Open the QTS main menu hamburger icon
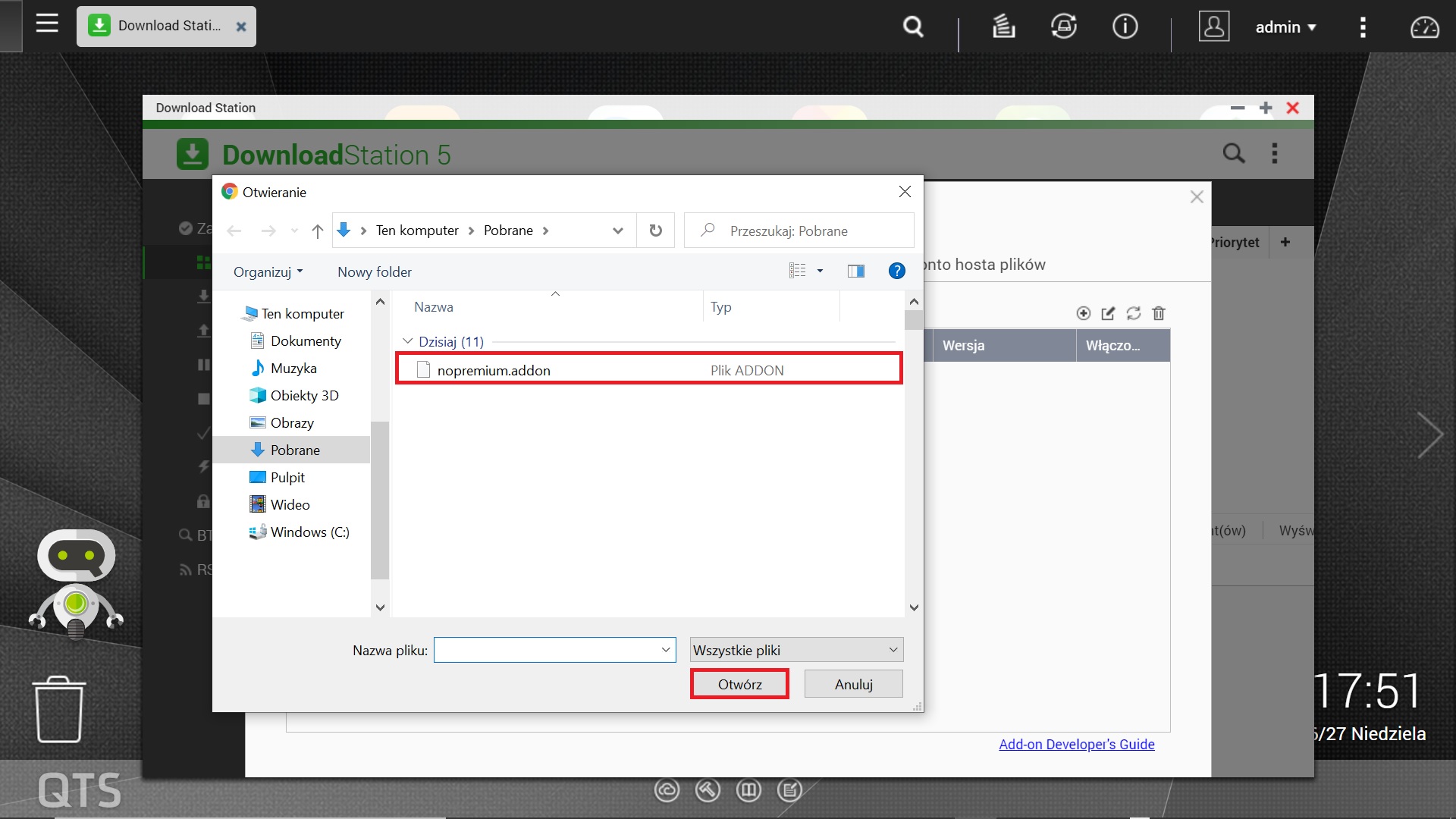 [47, 24]
